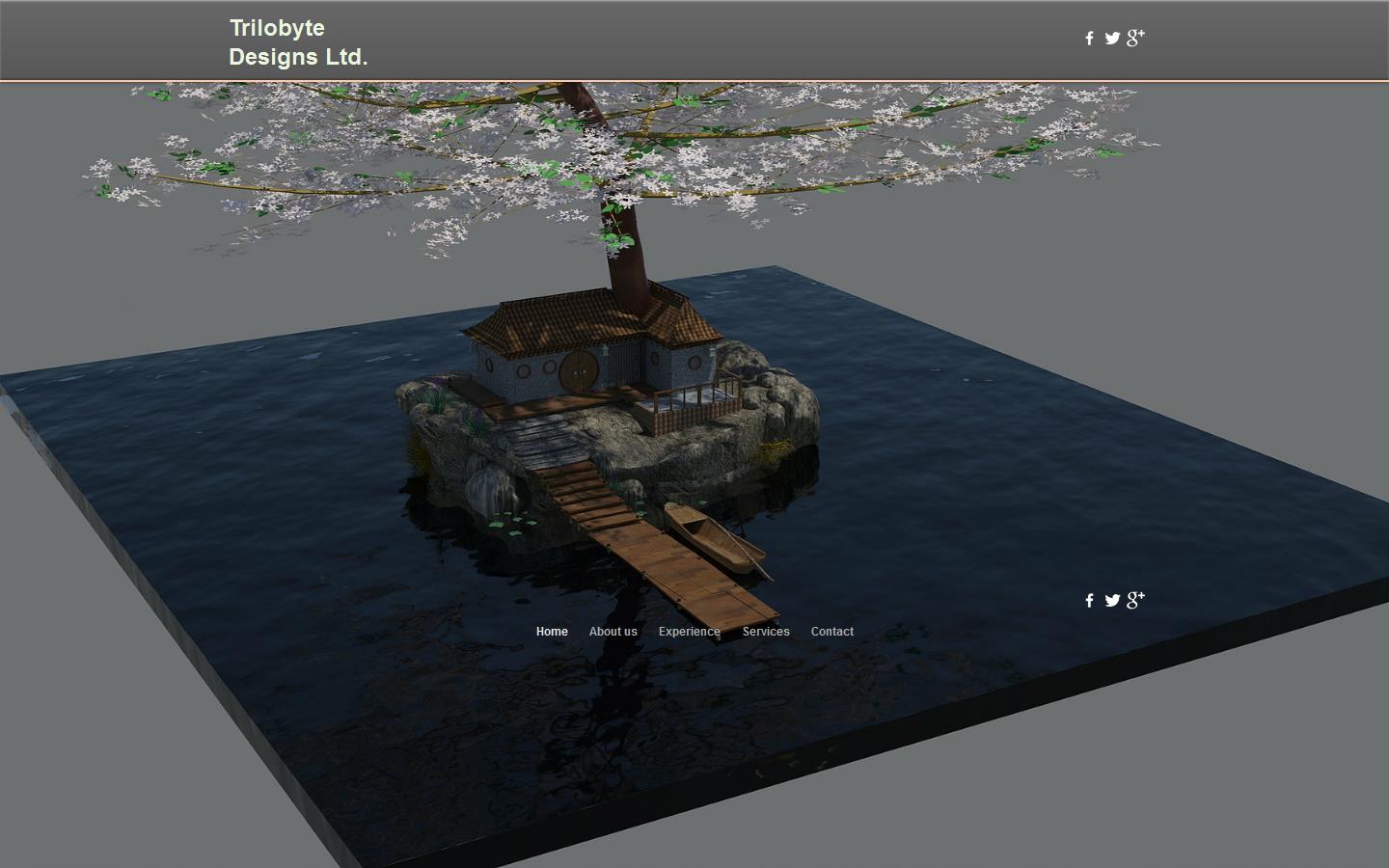Click the Facebook icon over the water scene

pyautogui.click(x=1089, y=601)
